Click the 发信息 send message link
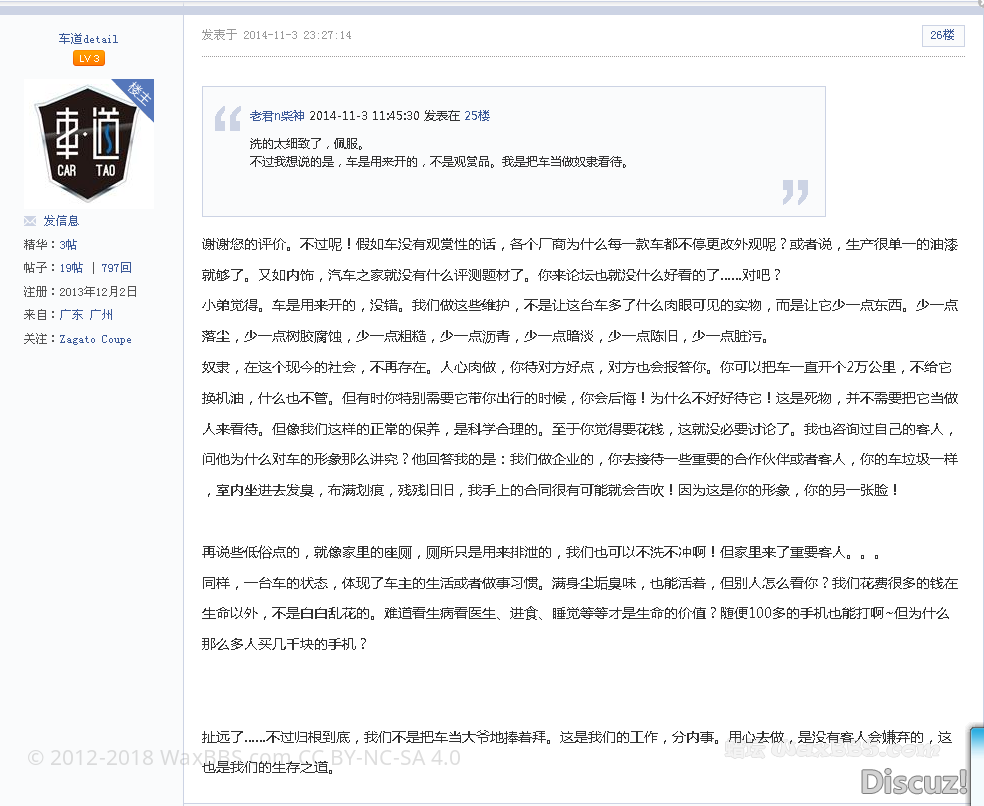984x806 pixels. click(x=61, y=221)
